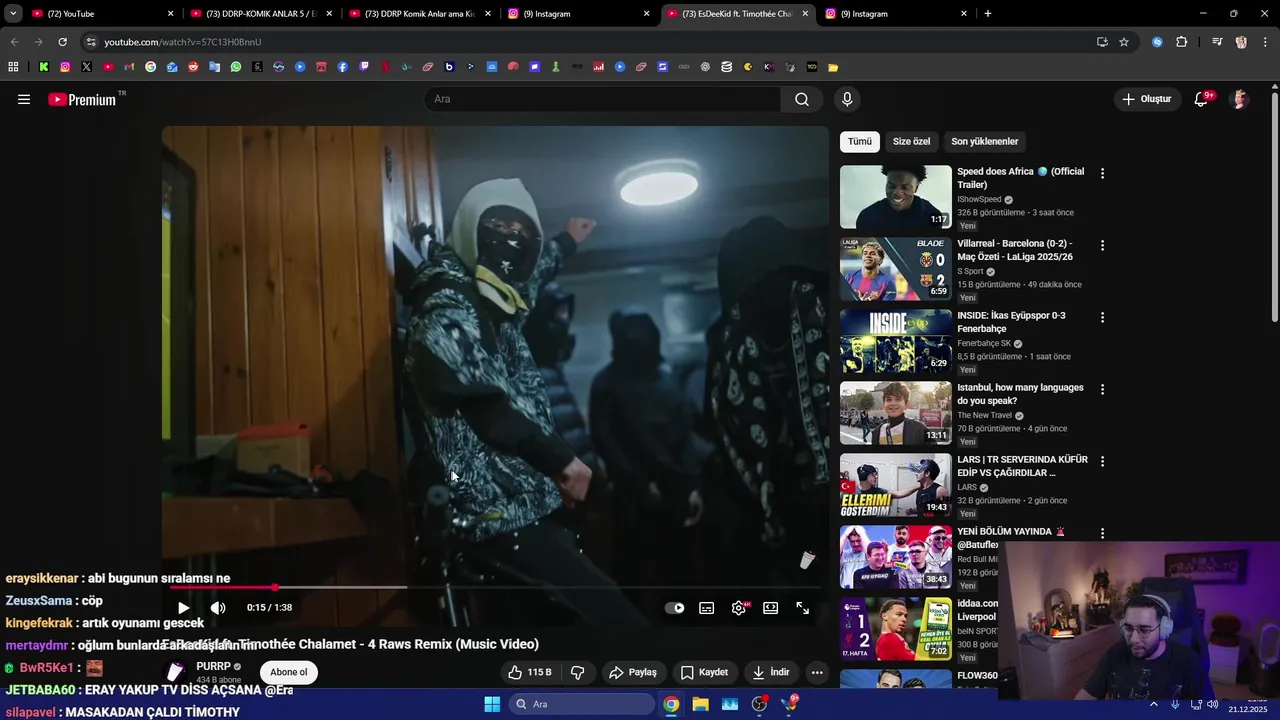The width and height of the screenshot is (1280, 720).
Task: Open Villarreal - Barcelona match summary thumbnail
Action: click(x=896, y=269)
